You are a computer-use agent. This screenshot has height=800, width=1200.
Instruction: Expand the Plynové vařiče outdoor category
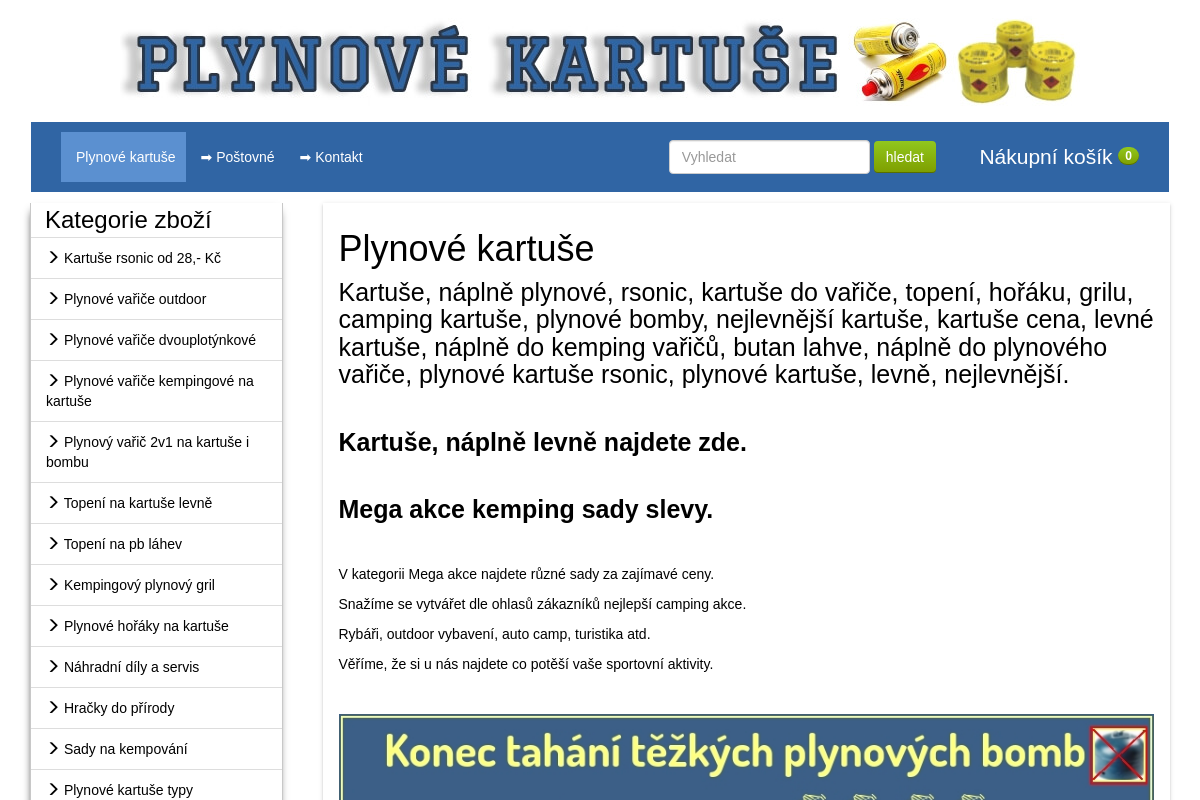pyautogui.click(x=135, y=299)
